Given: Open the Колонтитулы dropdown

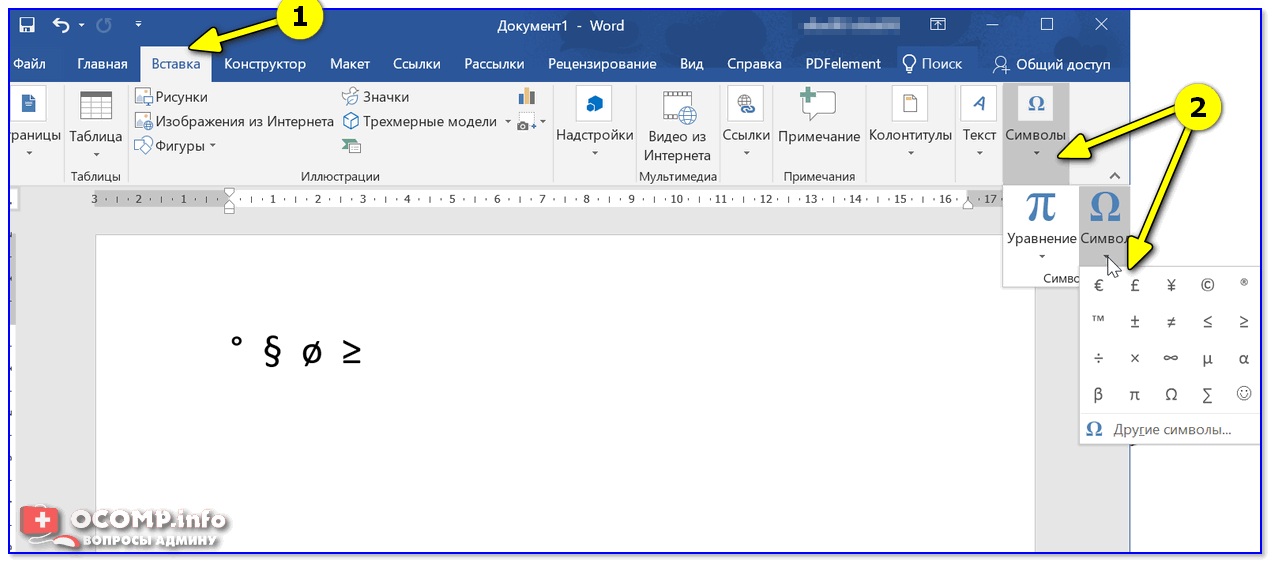Looking at the screenshot, I should tap(910, 153).
